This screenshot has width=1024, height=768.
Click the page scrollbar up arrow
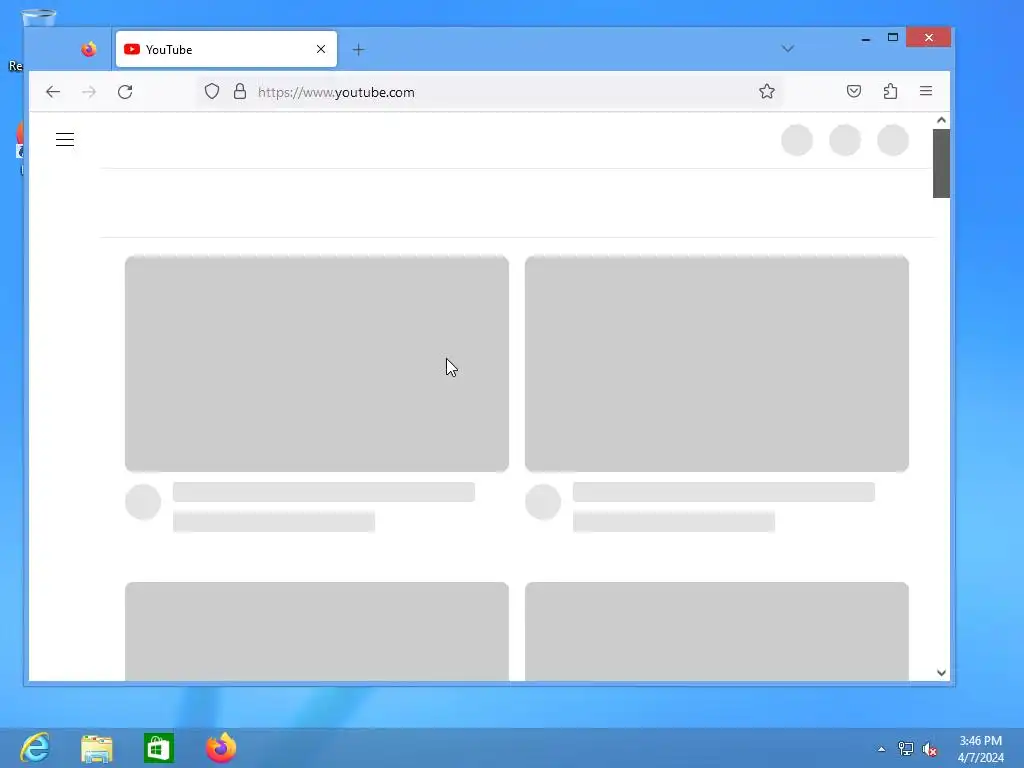(941, 120)
